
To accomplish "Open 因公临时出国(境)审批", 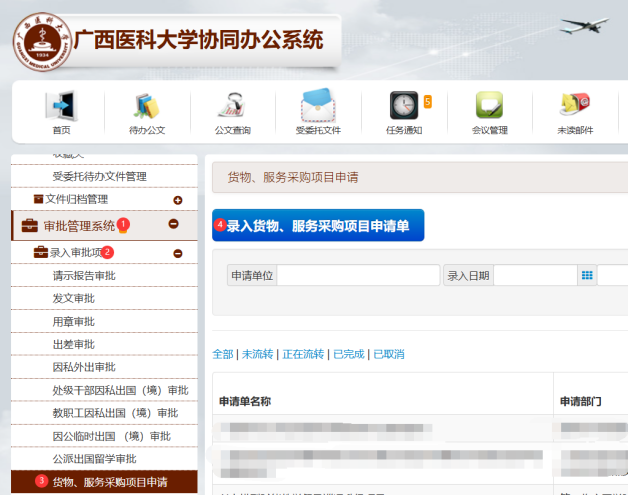I will coord(112,436).
